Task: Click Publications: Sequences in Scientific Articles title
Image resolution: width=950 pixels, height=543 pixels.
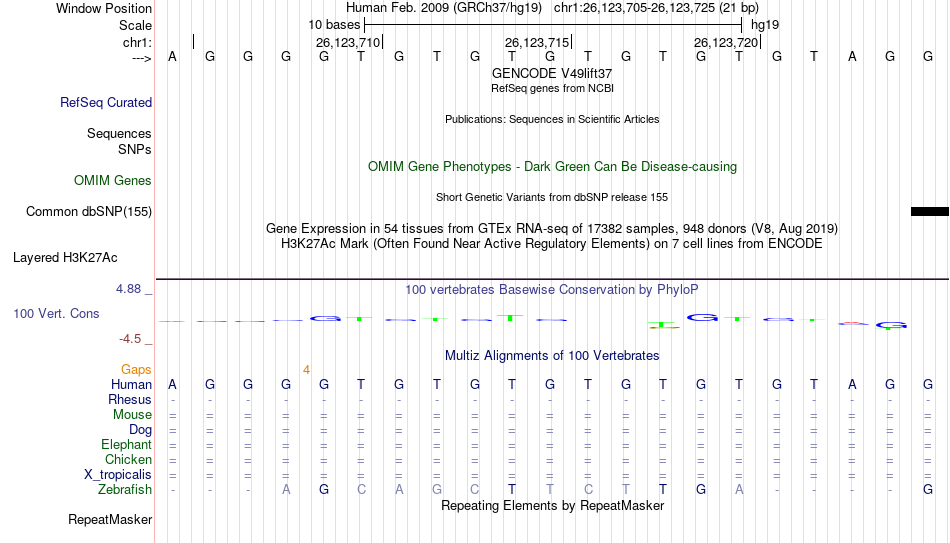Action: pos(552,119)
